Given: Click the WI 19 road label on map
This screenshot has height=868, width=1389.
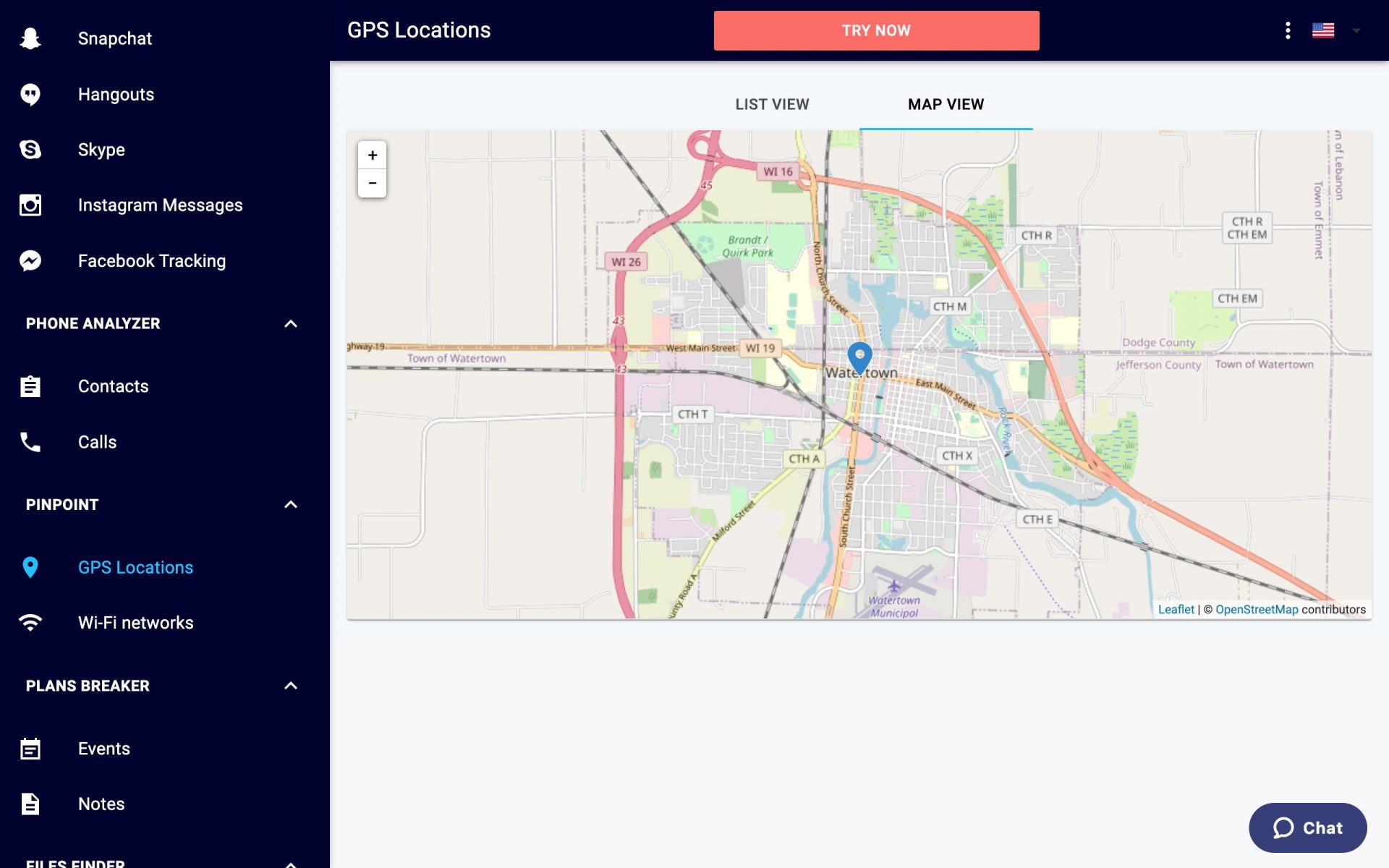Looking at the screenshot, I should (x=760, y=348).
